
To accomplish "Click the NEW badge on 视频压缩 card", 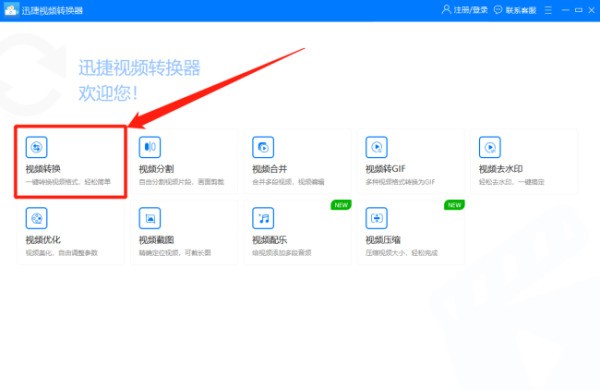I will [454, 205].
